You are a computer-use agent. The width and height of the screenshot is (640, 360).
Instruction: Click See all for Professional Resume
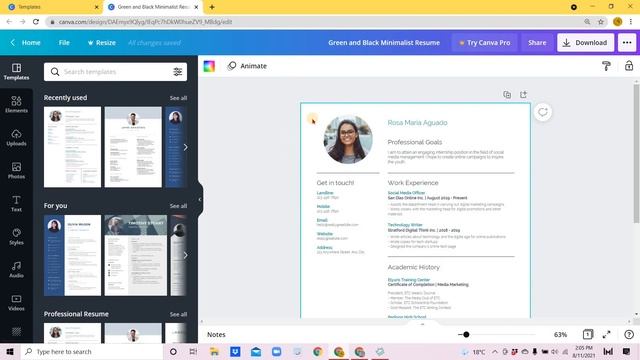coord(178,314)
